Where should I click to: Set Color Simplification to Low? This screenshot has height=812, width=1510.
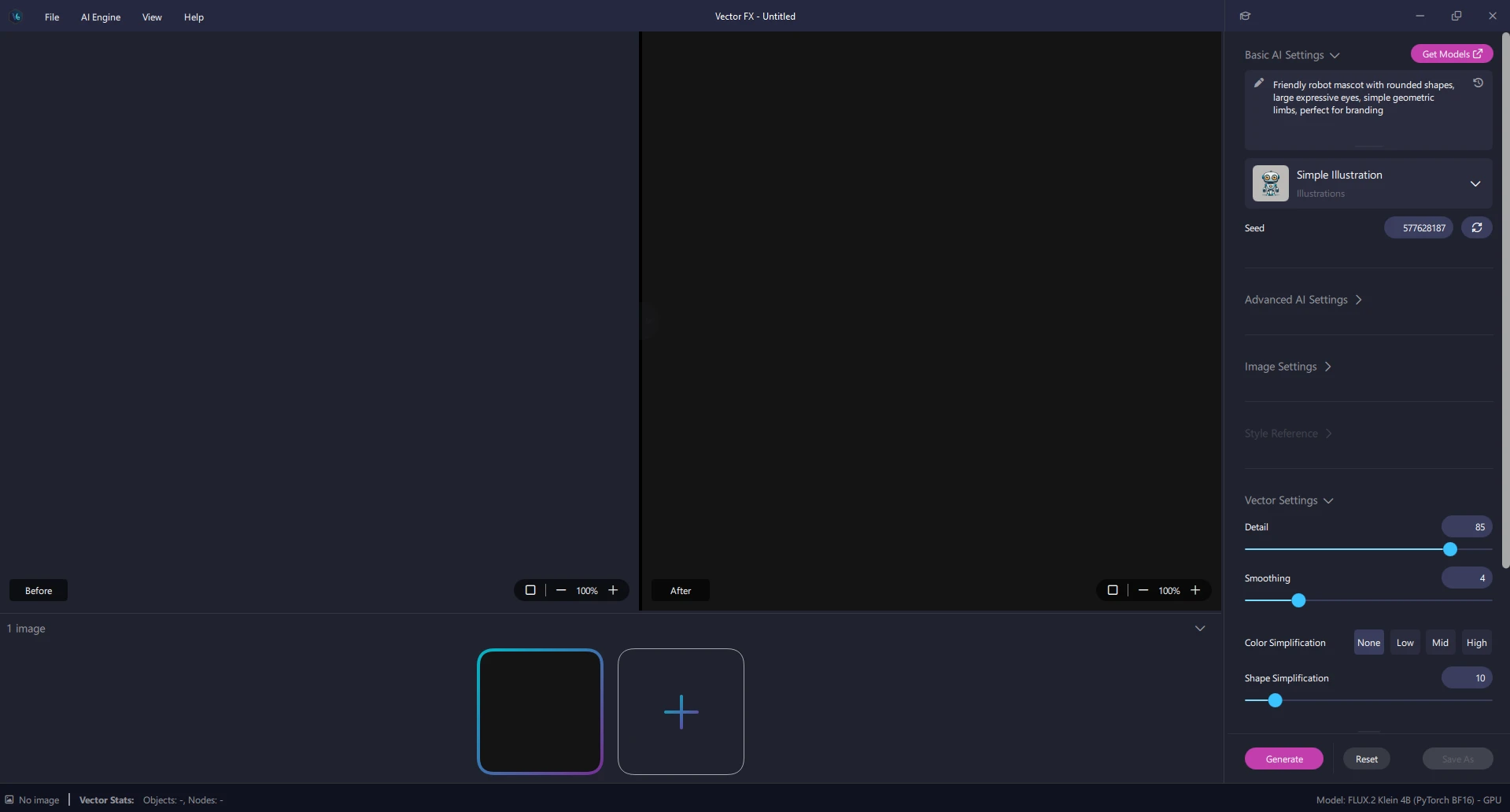[x=1405, y=643]
